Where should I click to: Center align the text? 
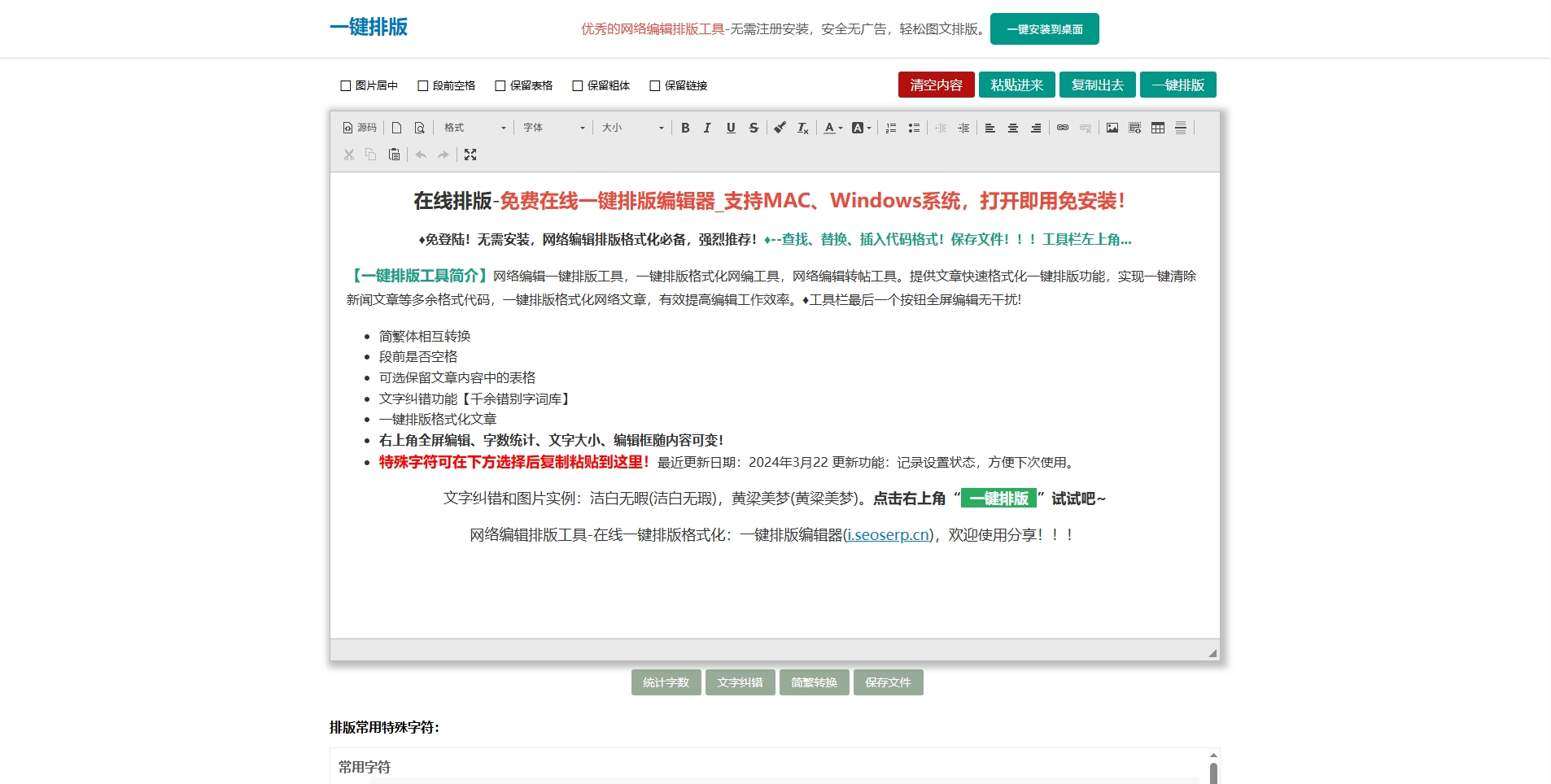click(1013, 128)
